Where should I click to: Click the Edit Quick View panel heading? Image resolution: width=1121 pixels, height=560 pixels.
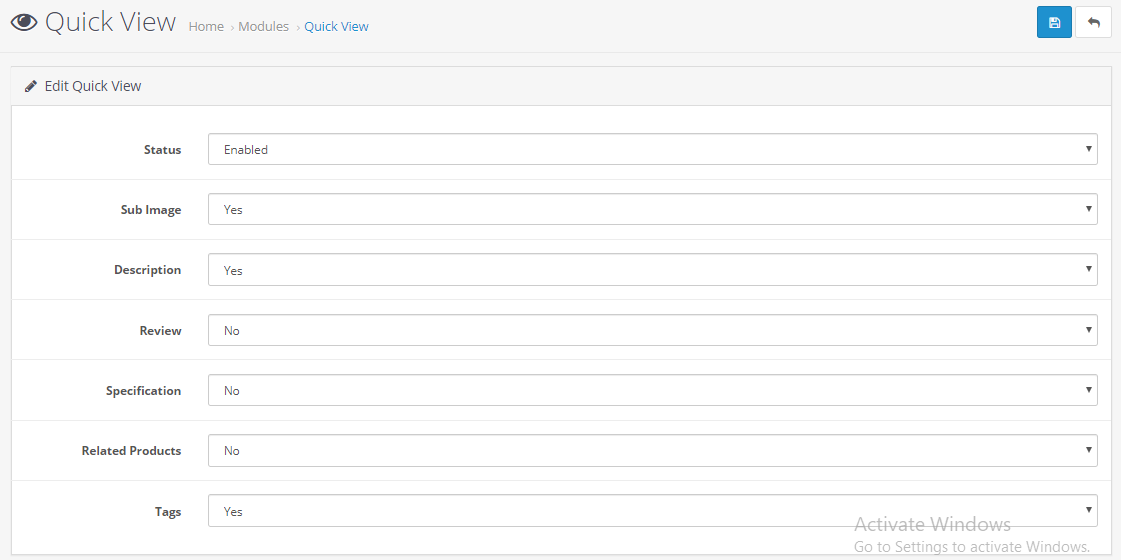click(93, 87)
